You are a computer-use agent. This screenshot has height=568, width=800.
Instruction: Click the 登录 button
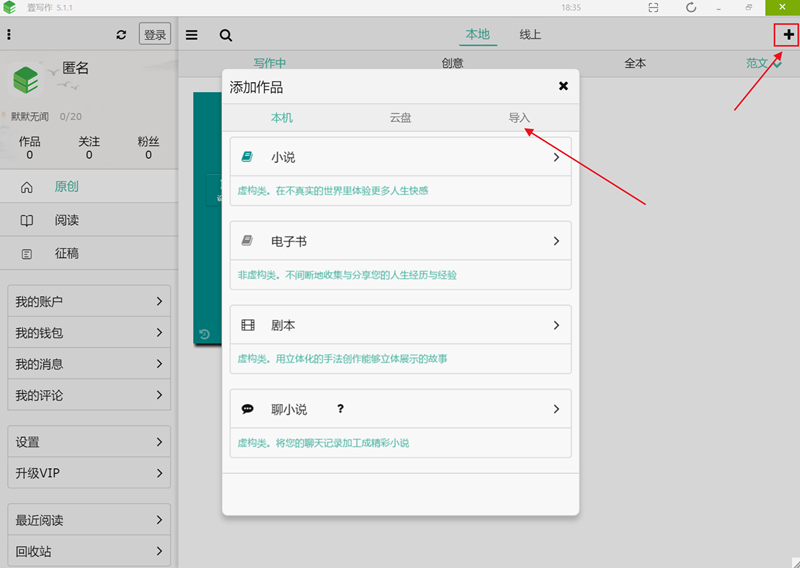155,34
